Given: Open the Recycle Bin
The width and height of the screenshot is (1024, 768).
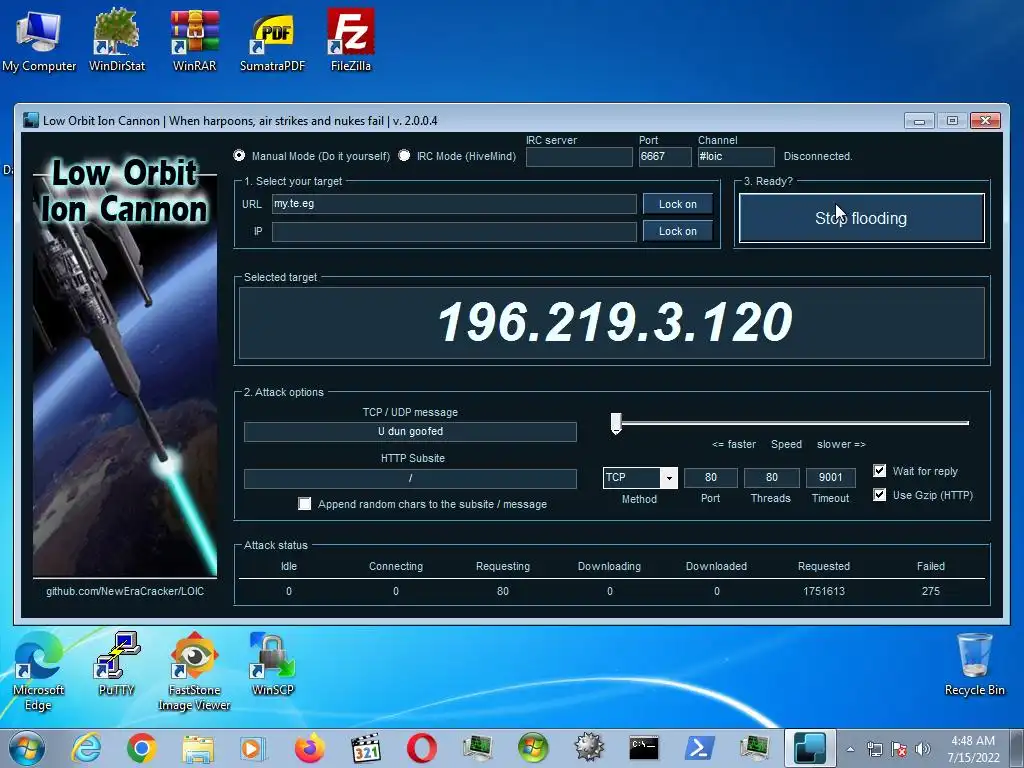Looking at the screenshot, I should click(x=974, y=665).
